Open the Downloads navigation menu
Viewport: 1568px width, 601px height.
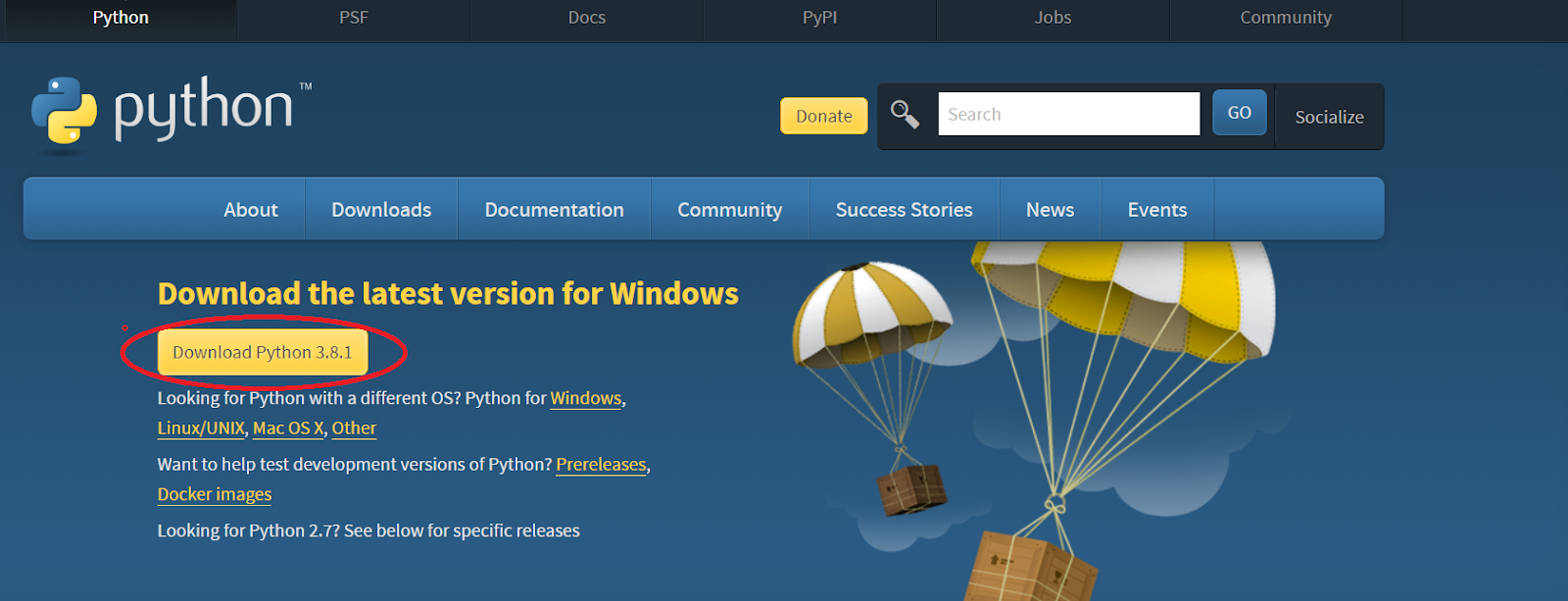(381, 210)
